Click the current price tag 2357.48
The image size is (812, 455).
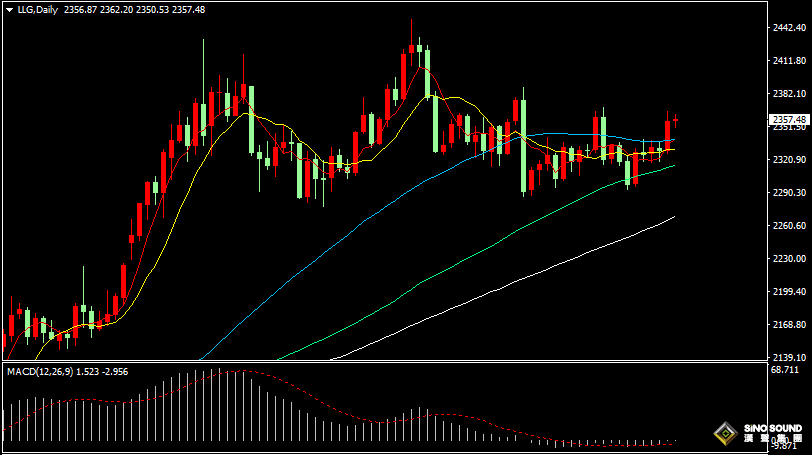(x=789, y=120)
